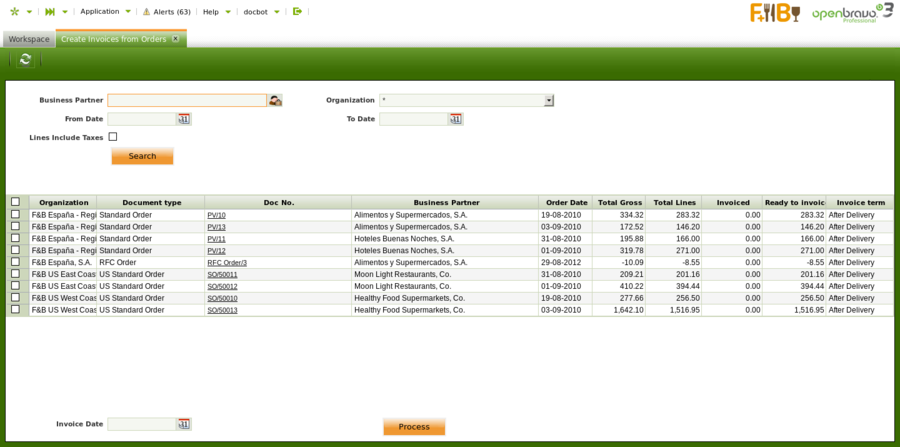This screenshot has width=900, height=447.
Task: Enable the Lines Include Taxes checkbox
Action: pyautogui.click(x=113, y=137)
